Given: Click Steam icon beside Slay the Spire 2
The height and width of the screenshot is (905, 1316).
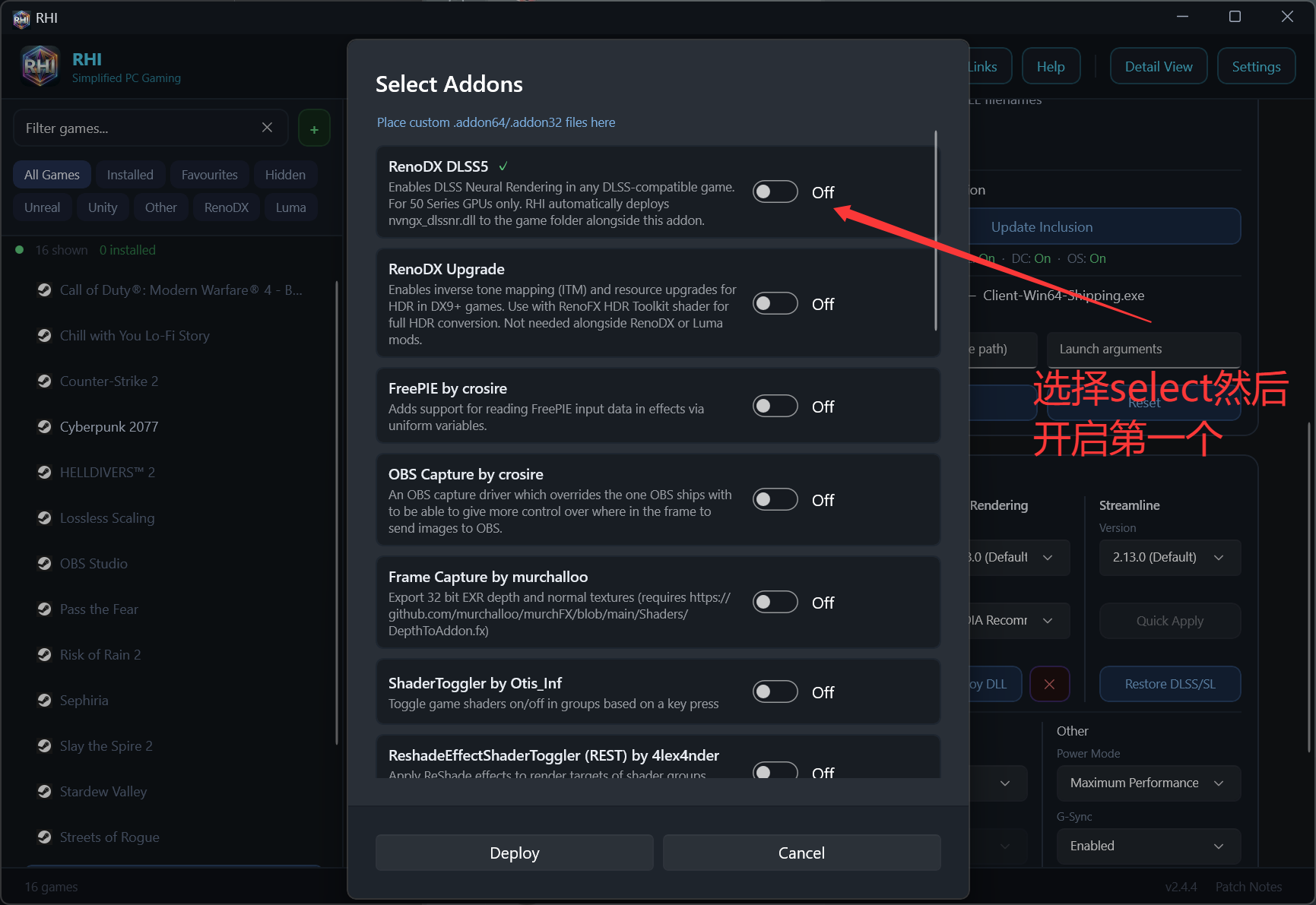Looking at the screenshot, I should tap(45, 745).
